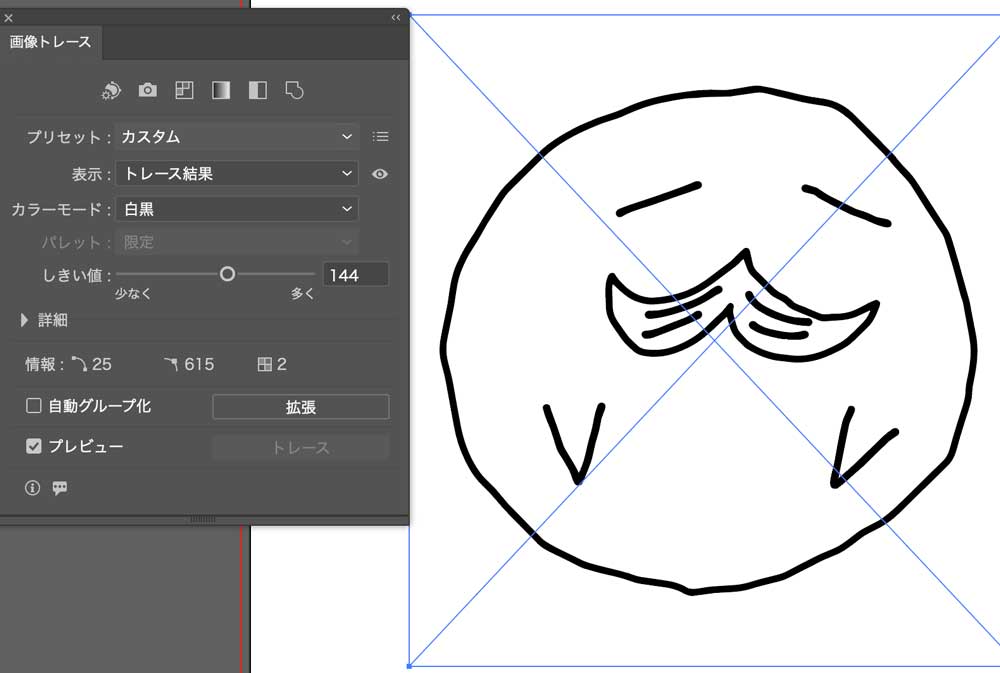Open the speech bubble feedback icon

60,488
